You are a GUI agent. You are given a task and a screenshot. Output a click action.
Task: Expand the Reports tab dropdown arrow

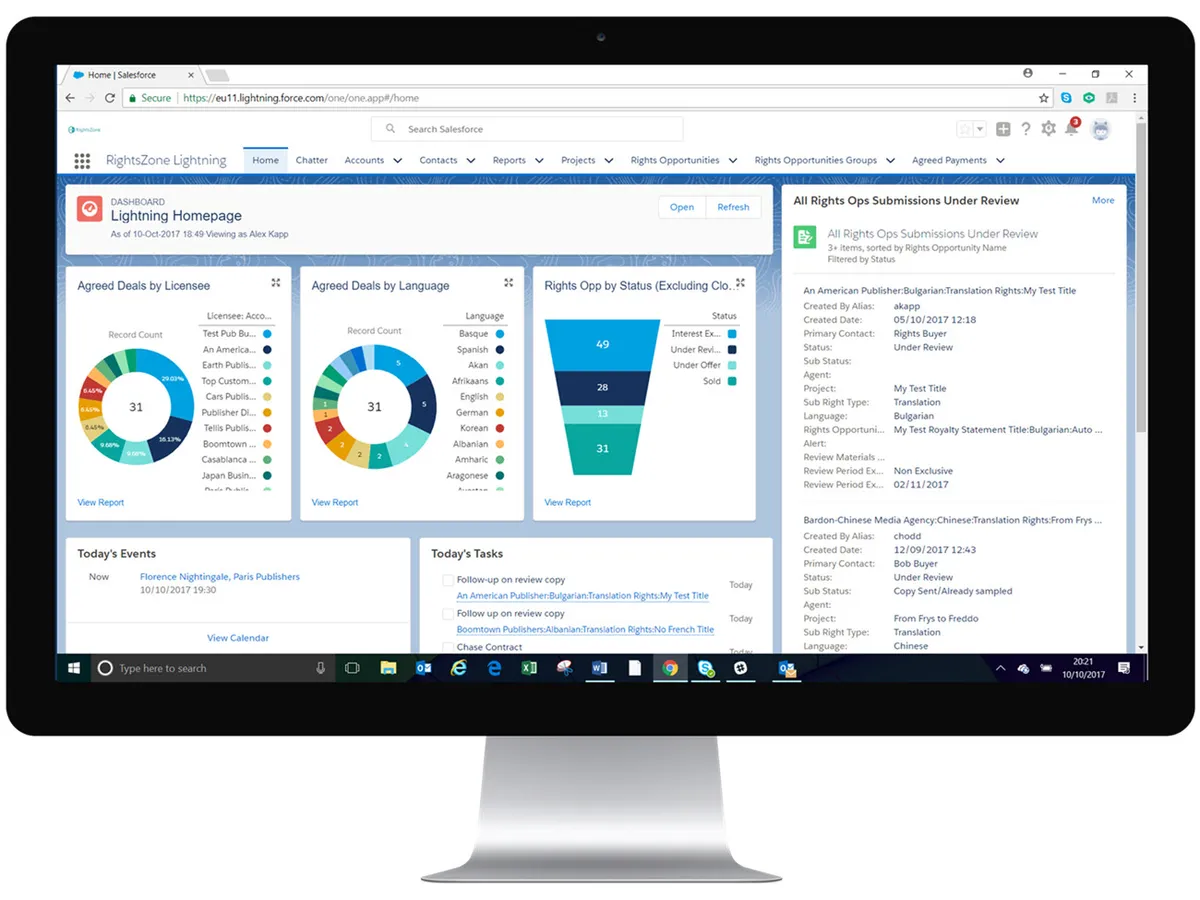click(x=539, y=160)
